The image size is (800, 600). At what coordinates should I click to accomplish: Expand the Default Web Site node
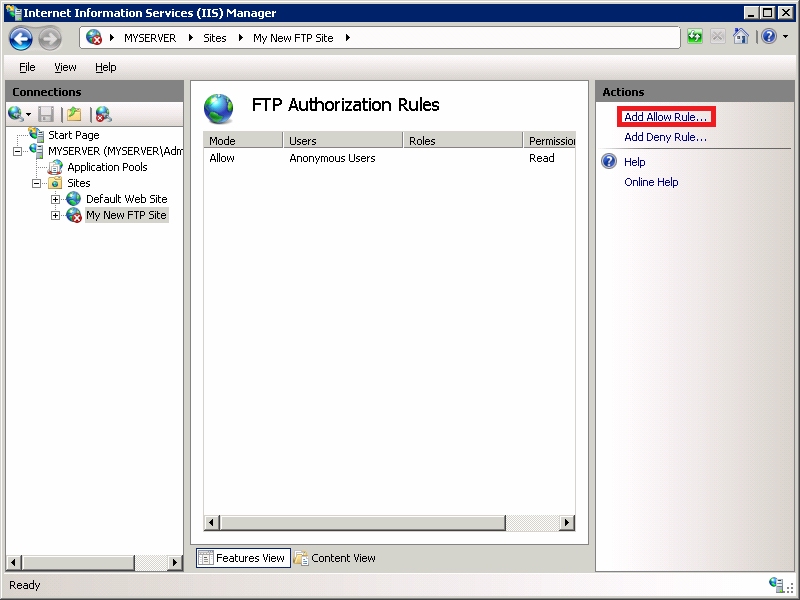[55, 199]
